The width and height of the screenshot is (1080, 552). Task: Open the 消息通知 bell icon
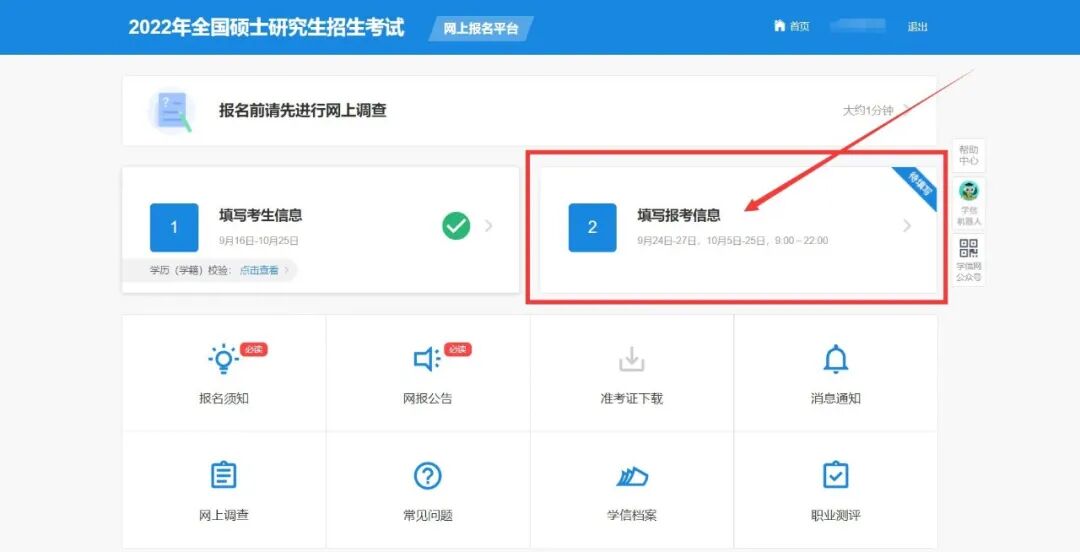[x=835, y=359]
